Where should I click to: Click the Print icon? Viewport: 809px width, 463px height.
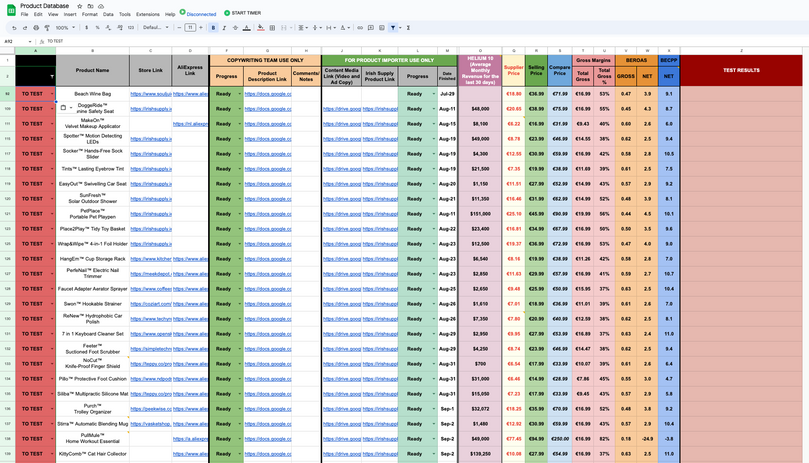click(x=36, y=28)
